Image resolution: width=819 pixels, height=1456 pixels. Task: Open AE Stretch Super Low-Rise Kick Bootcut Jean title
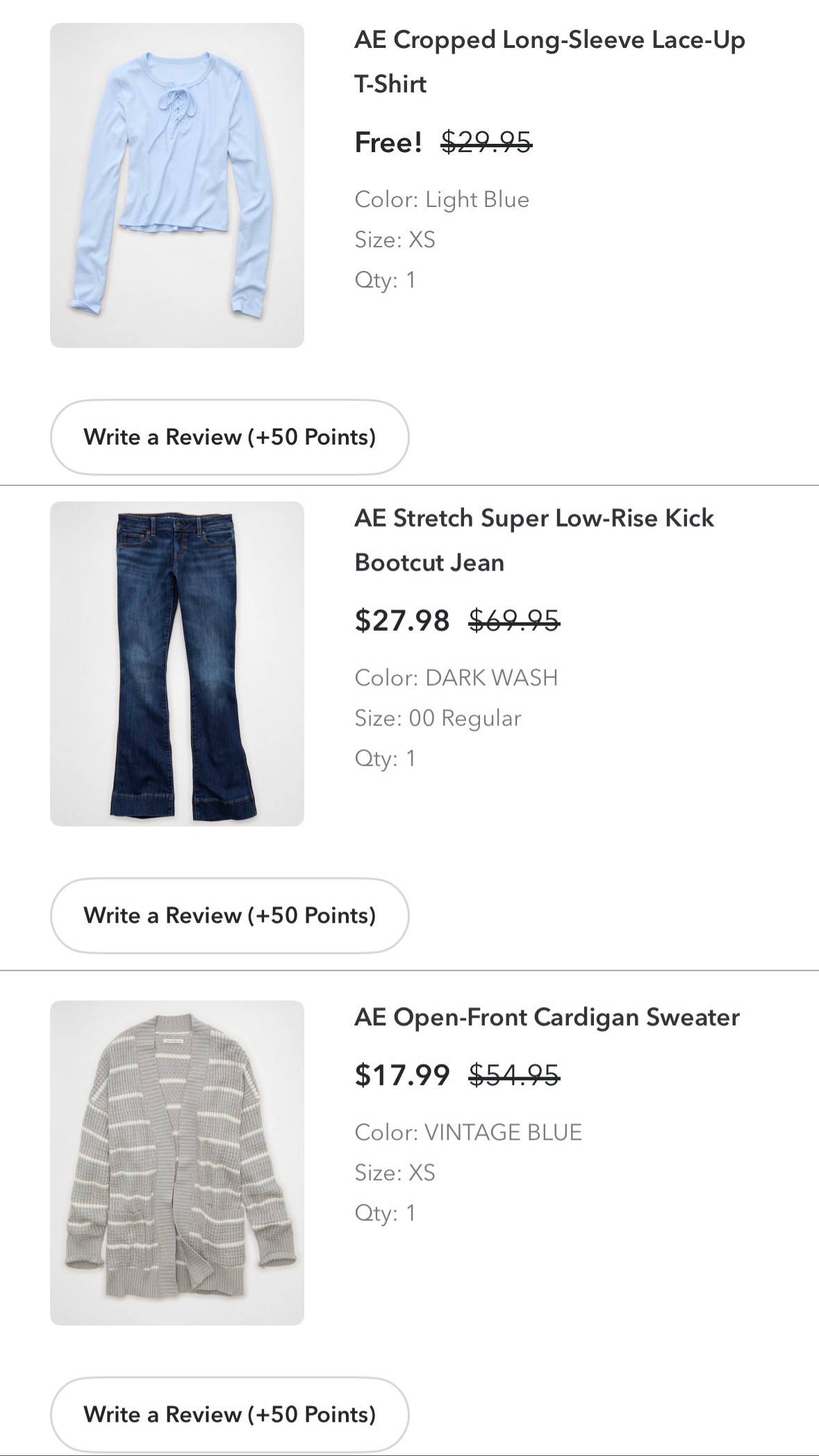click(534, 540)
